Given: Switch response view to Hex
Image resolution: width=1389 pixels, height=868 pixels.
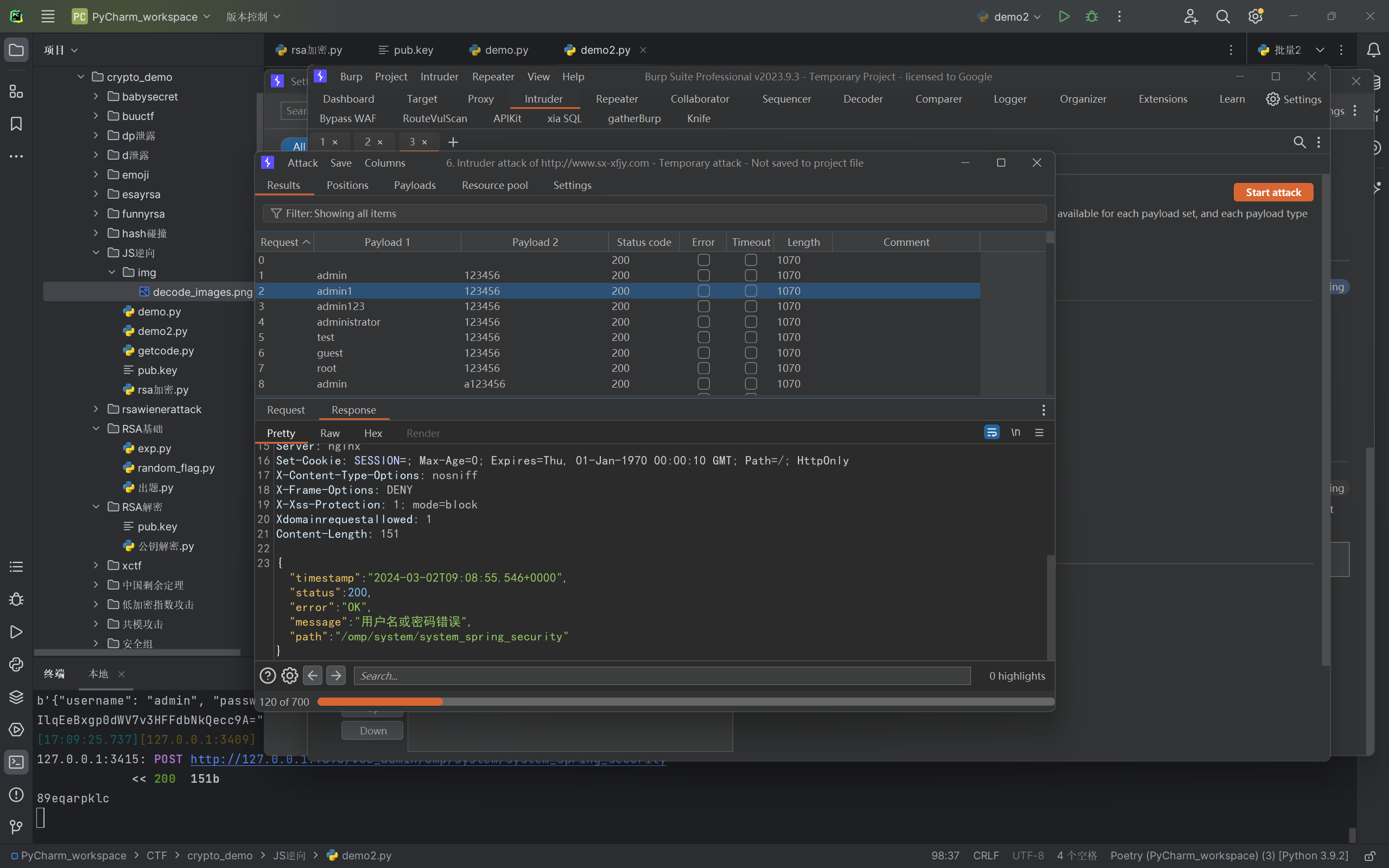Looking at the screenshot, I should [373, 433].
